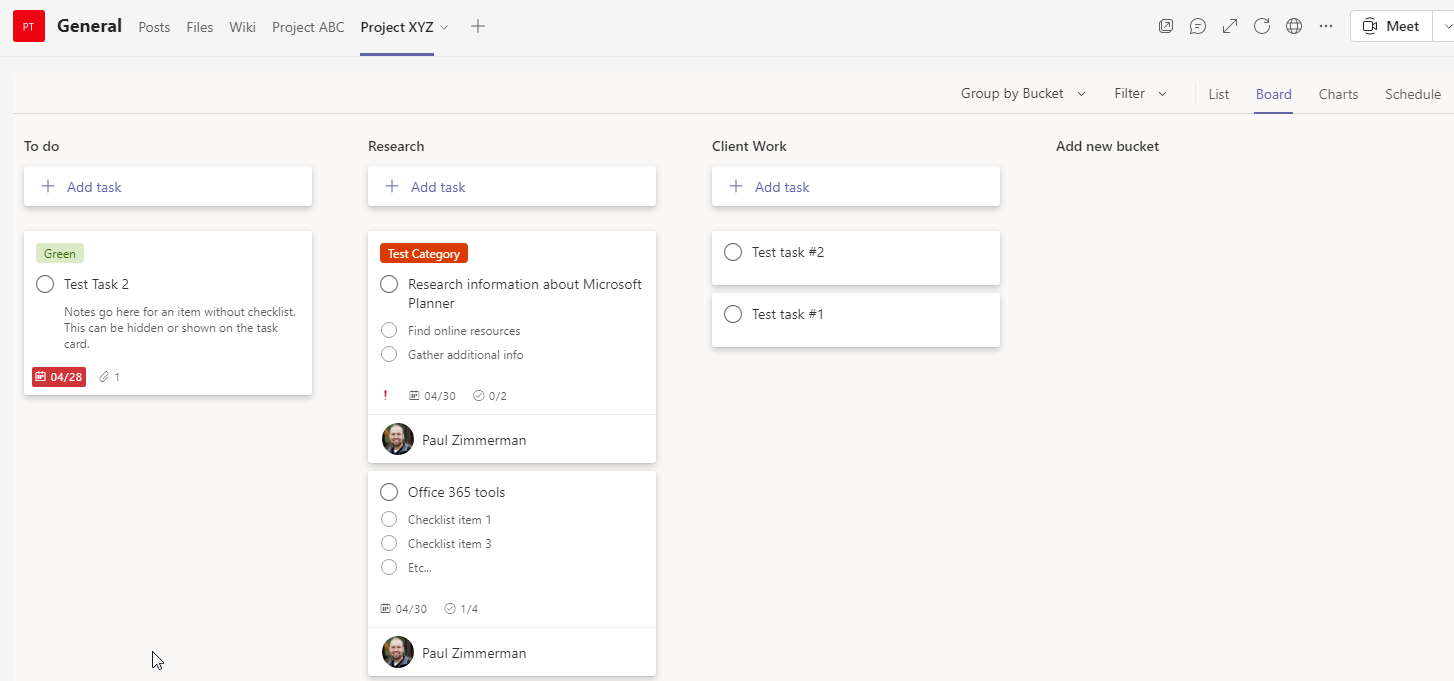
Task: Open in browser via the globe icon
Action: click(x=1294, y=26)
